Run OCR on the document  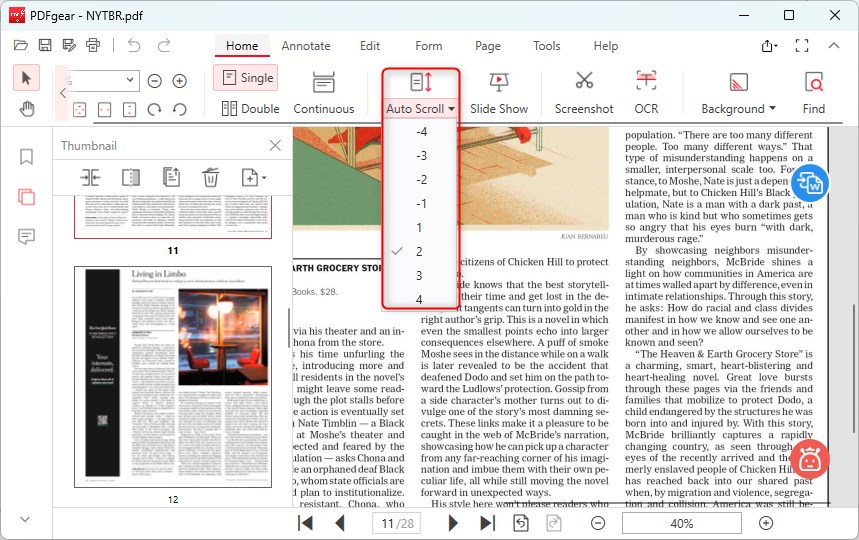pos(646,93)
